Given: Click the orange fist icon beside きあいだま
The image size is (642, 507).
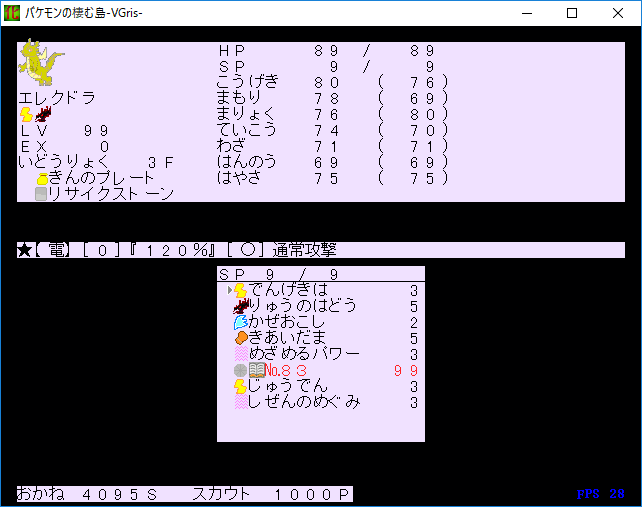Looking at the screenshot, I should coord(242,338).
